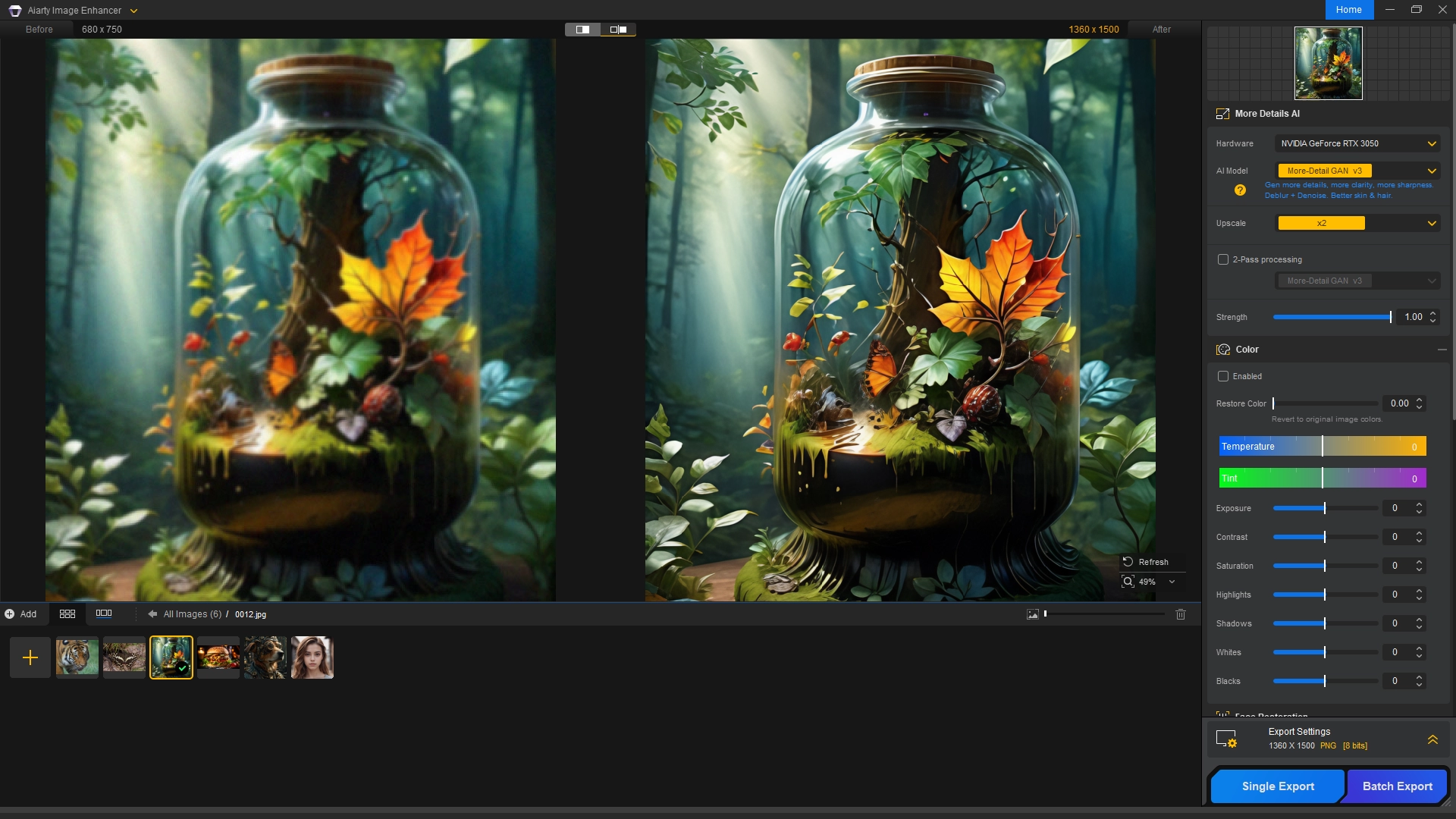This screenshot has height=819, width=1456.
Task: Select the side-by-side view icon
Action: pyautogui.click(x=618, y=30)
